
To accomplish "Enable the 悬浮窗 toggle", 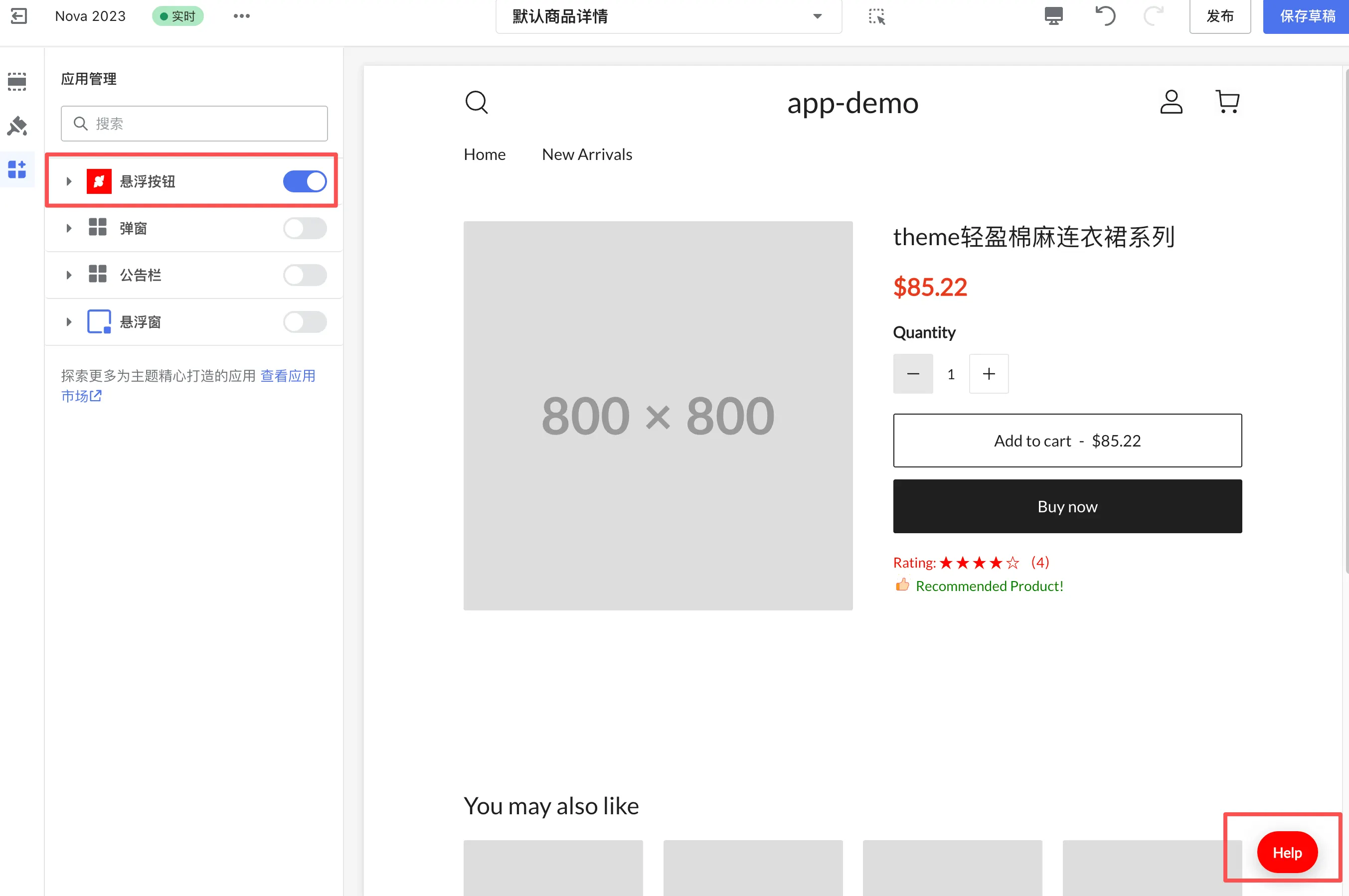I will click(305, 322).
